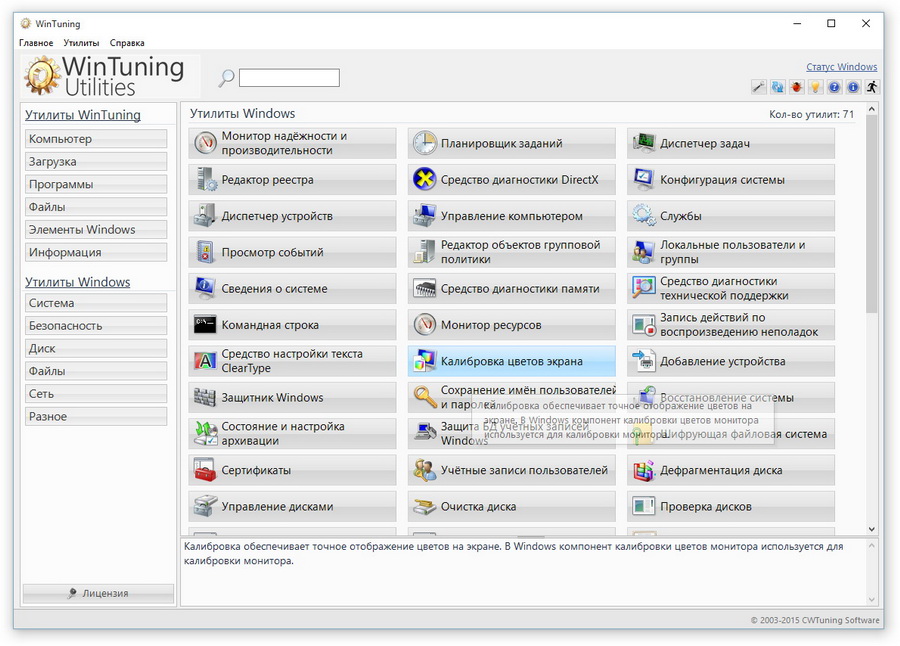The image size is (900, 646).
Task: Launch Сведения о системе
Action: pyautogui.click(x=292, y=288)
